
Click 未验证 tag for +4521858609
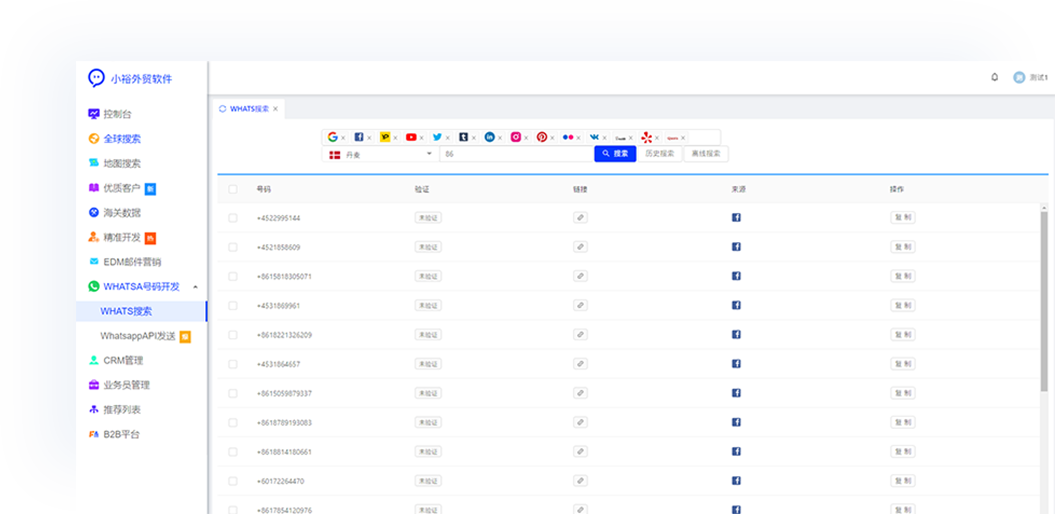(x=428, y=247)
